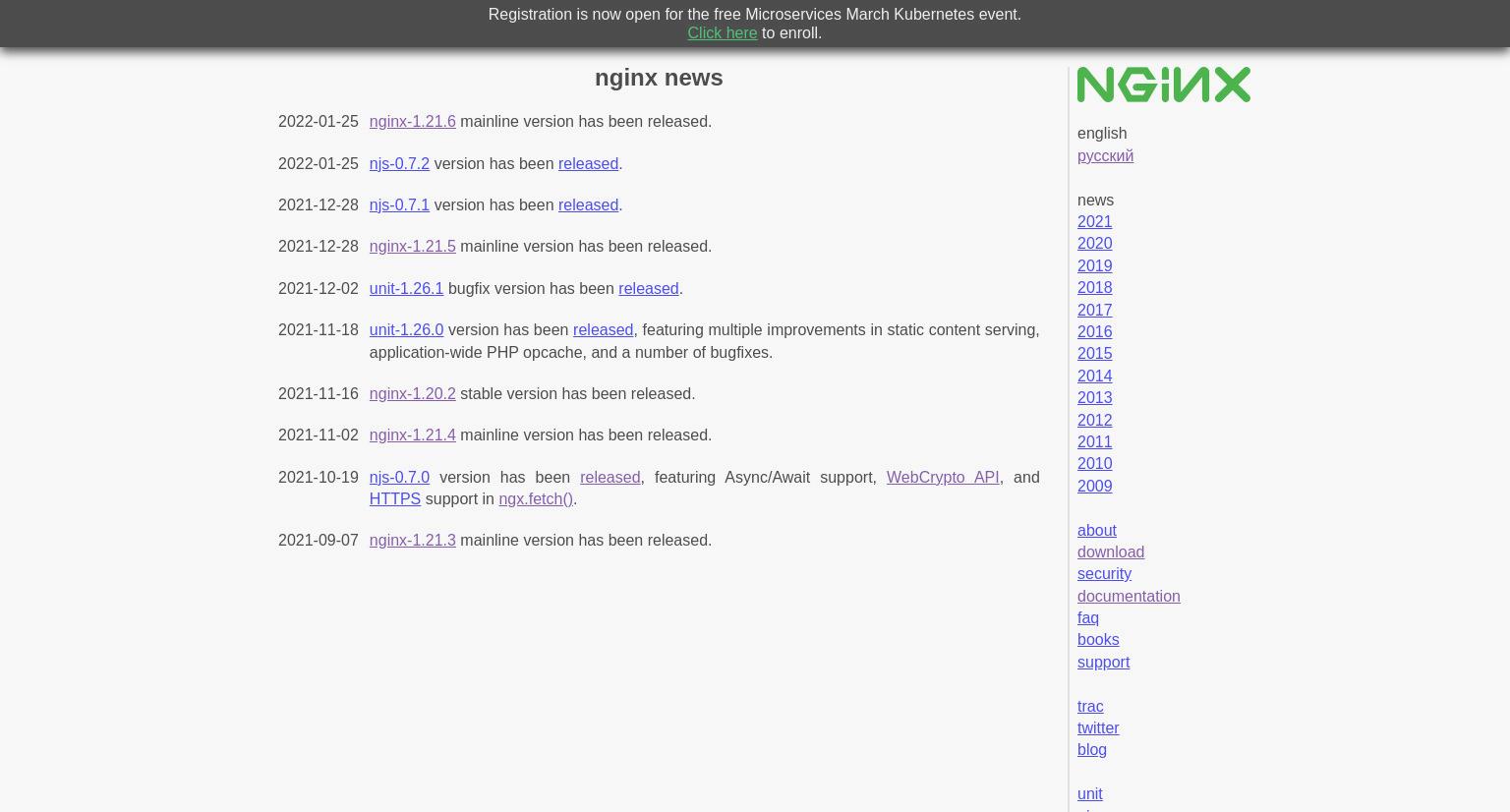
Task: Open the twitter link
Action: (x=1097, y=727)
